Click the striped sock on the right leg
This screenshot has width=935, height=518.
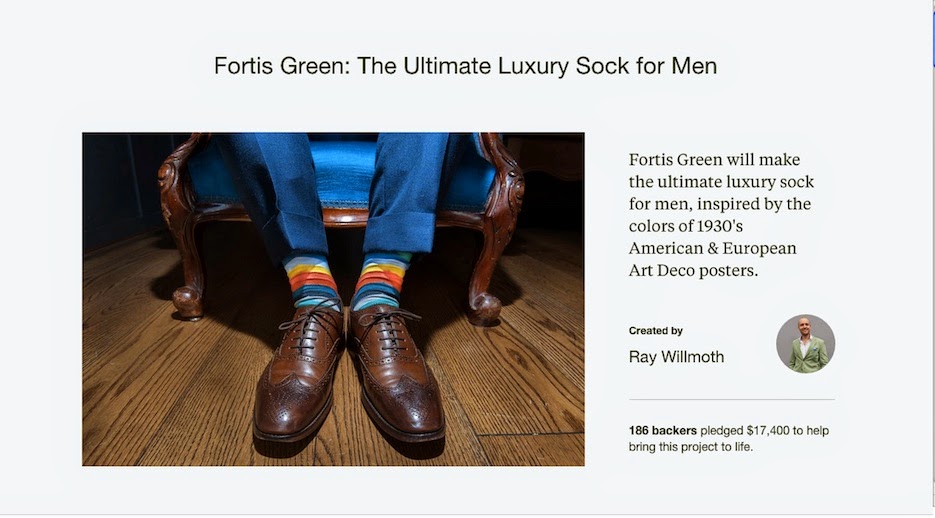[380, 280]
